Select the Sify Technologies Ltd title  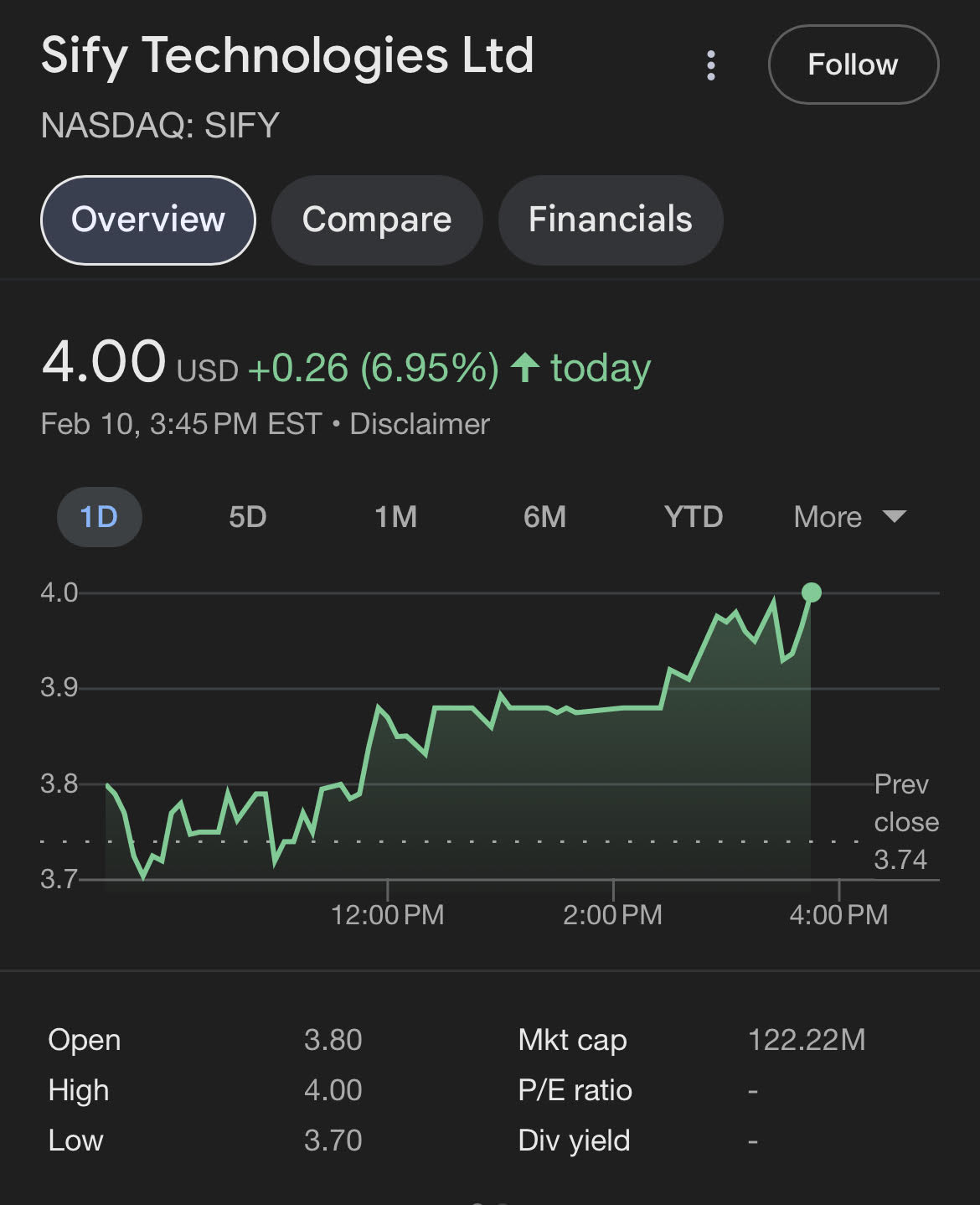(287, 57)
